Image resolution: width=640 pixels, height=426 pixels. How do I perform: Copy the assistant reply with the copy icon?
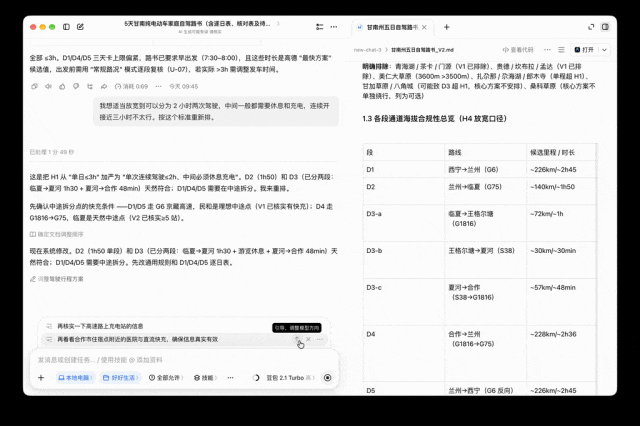34,87
